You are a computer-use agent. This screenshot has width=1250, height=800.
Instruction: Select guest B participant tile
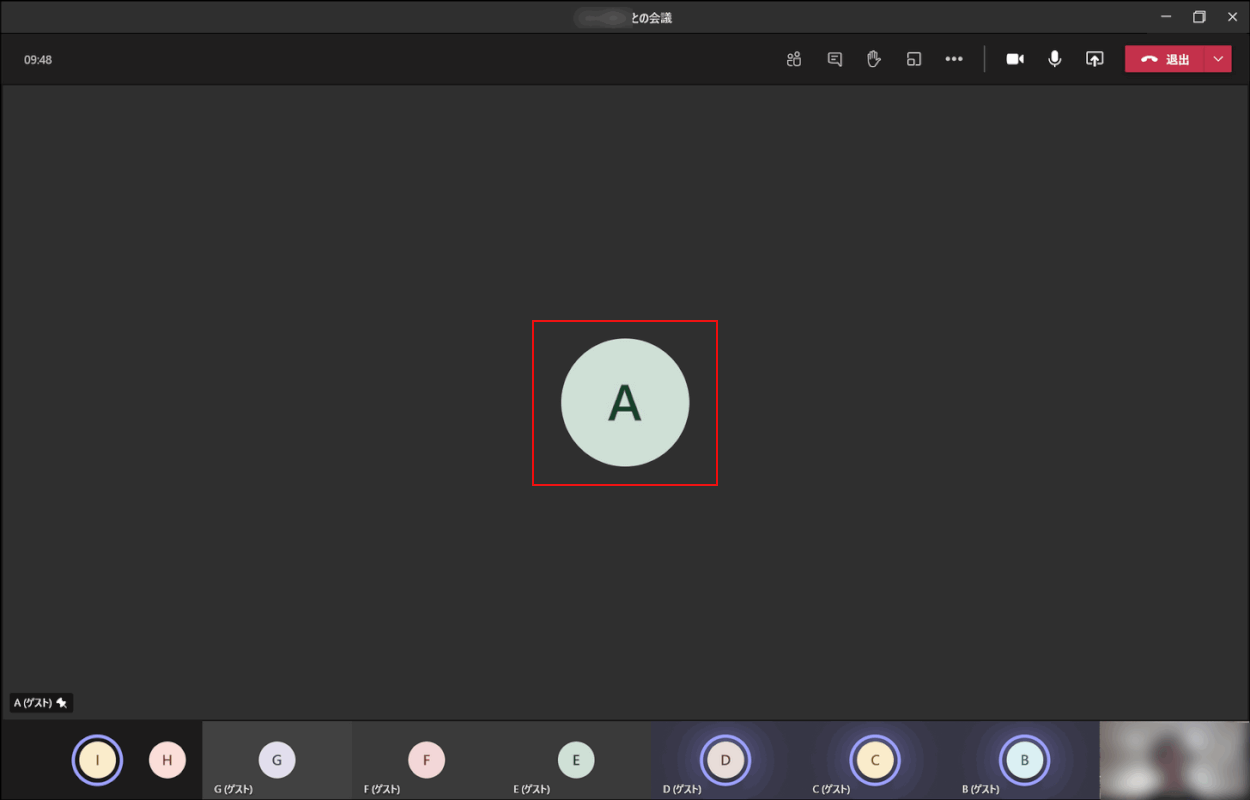1024,761
